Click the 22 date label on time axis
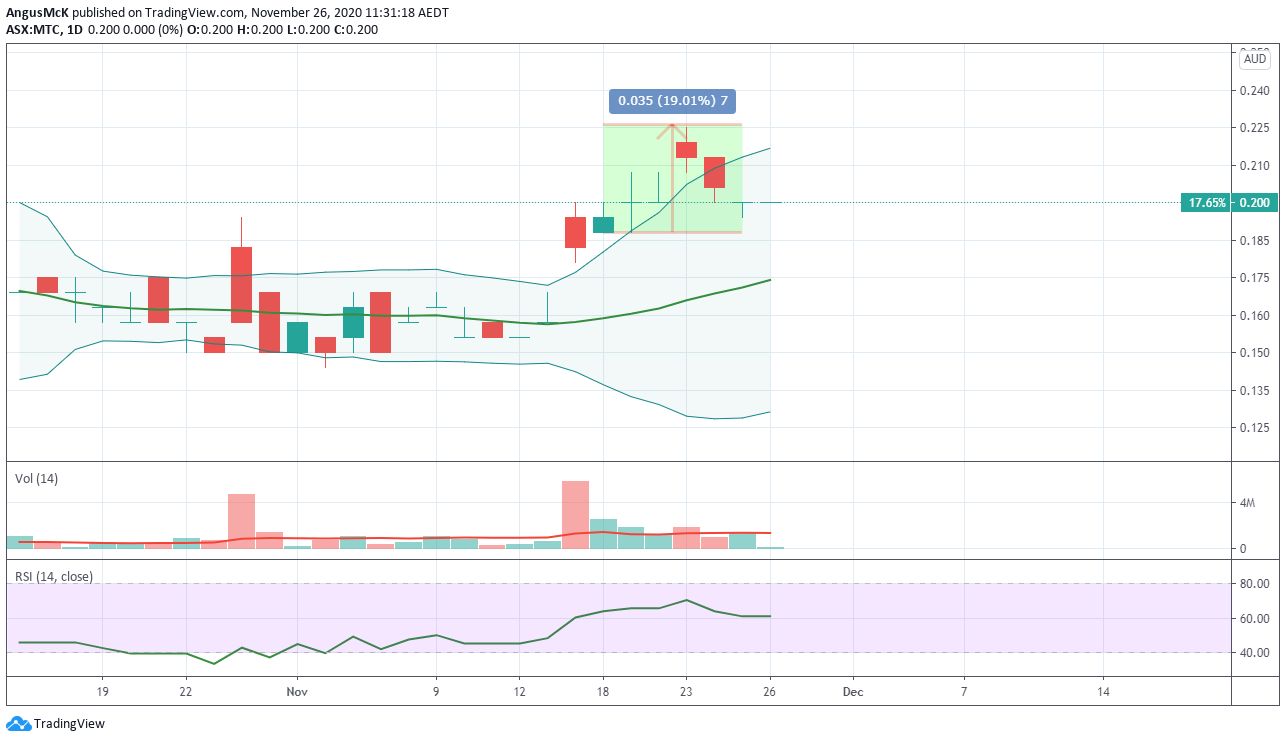This screenshot has width=1286, height=742. click(186, 691)
